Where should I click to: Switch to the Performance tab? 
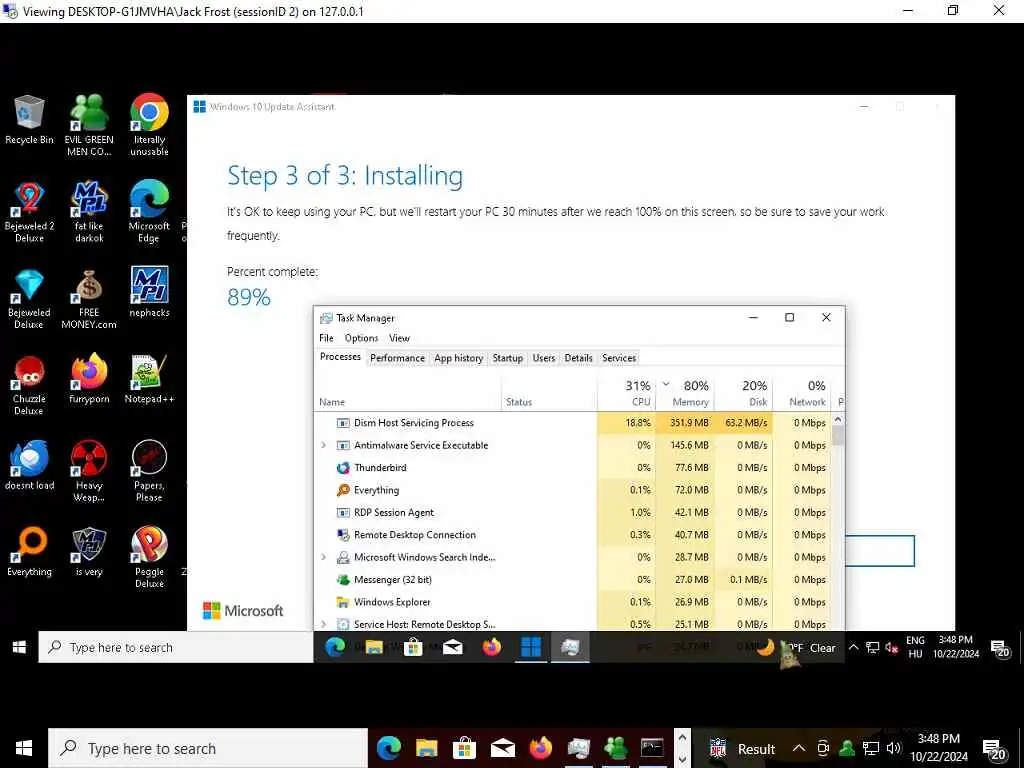pos(397,358)
